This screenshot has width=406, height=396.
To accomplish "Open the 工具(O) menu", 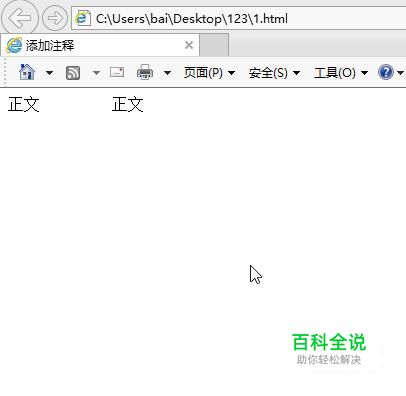I will (x=341, y=73).
